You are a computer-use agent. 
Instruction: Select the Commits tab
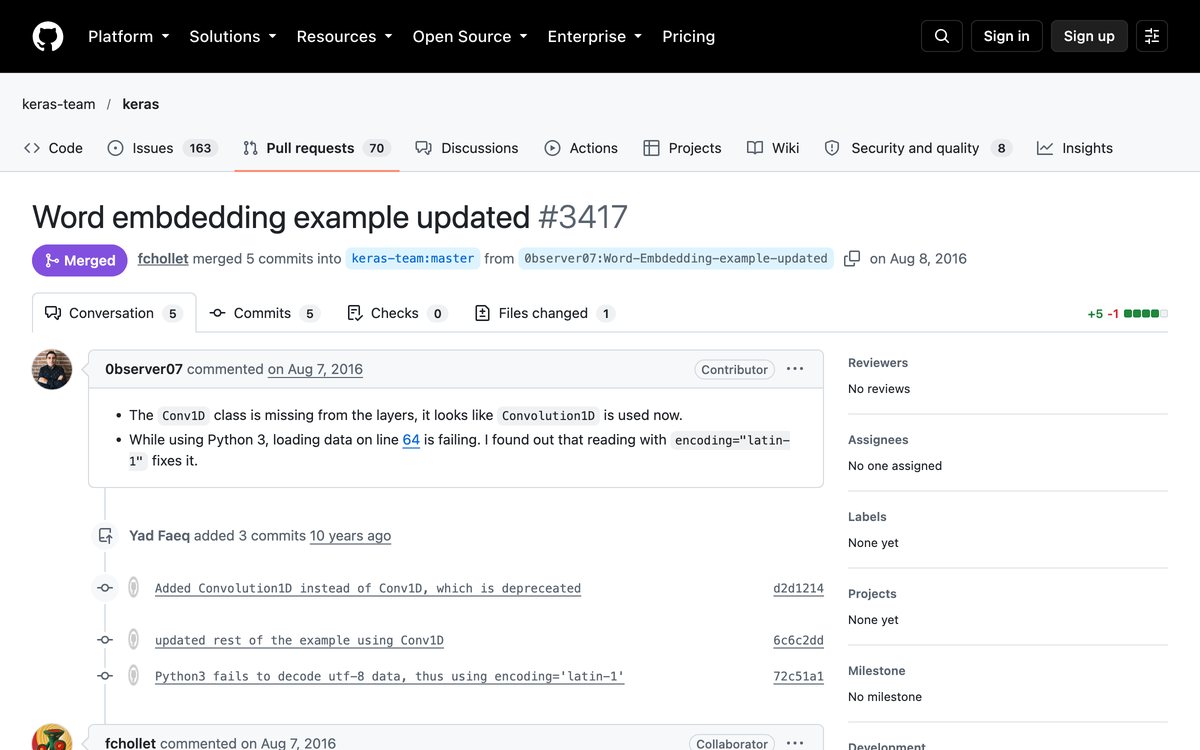coord(263,313)
